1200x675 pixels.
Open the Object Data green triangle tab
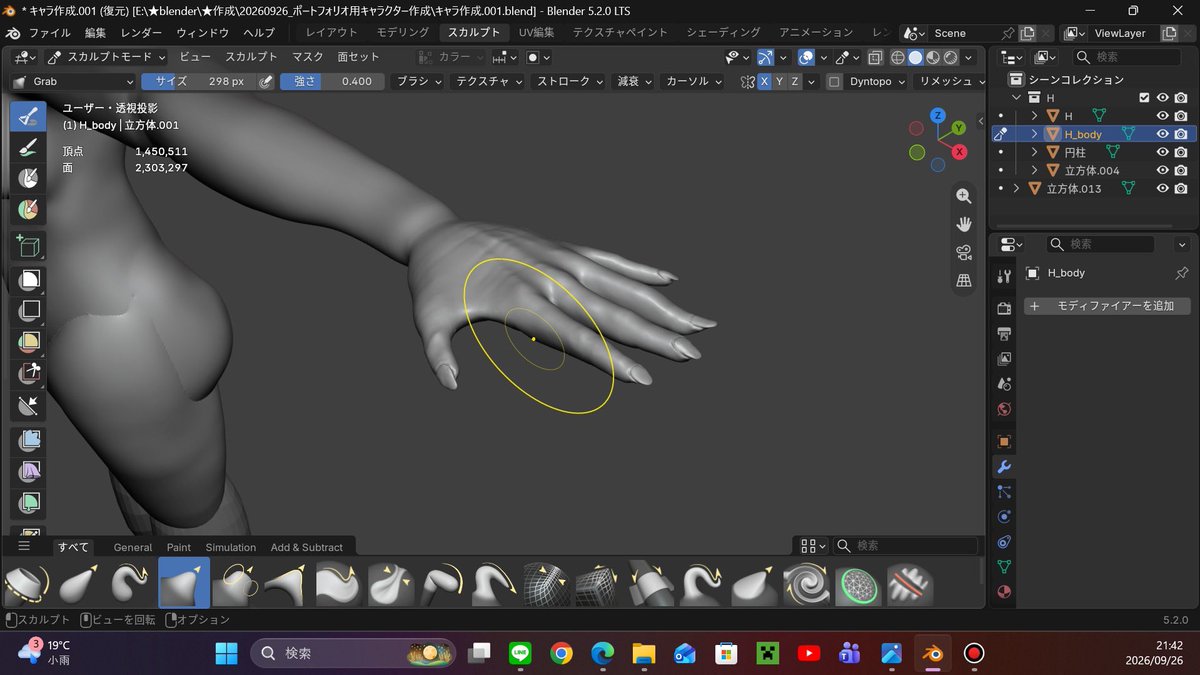coord(1004,567)
